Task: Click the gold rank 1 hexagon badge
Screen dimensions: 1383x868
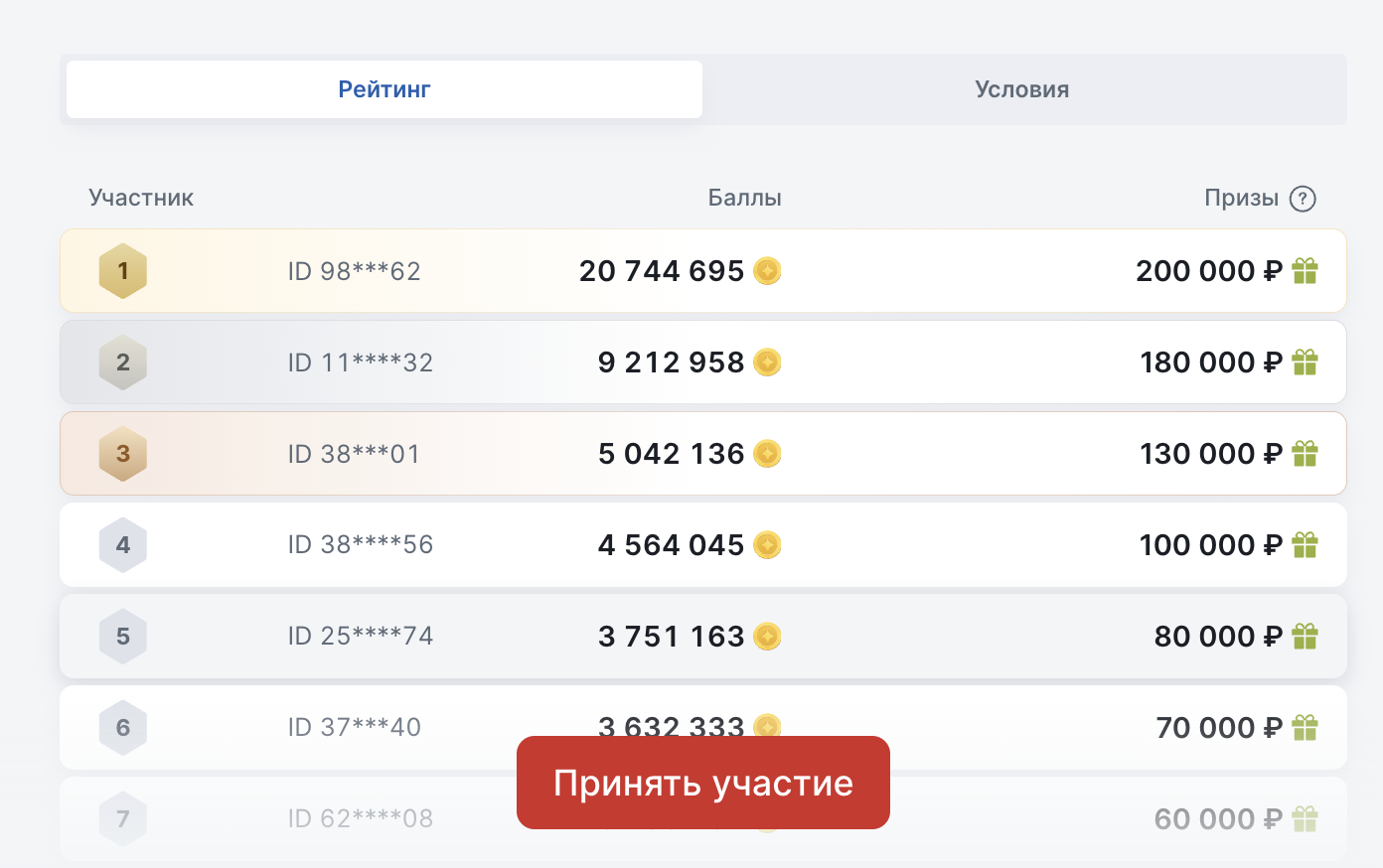Action: coord(123,271)
